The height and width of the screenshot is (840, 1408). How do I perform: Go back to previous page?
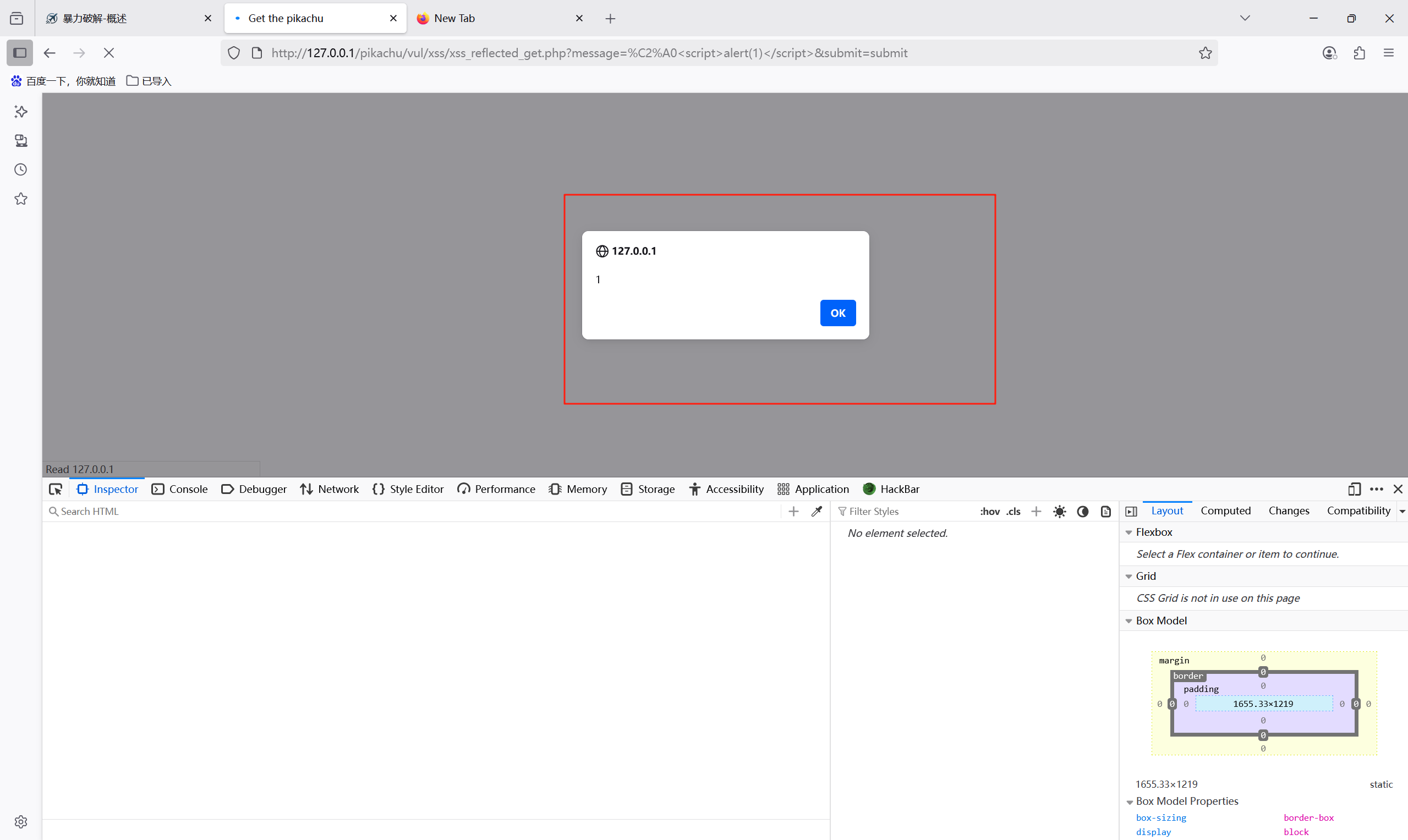[50, 53]
